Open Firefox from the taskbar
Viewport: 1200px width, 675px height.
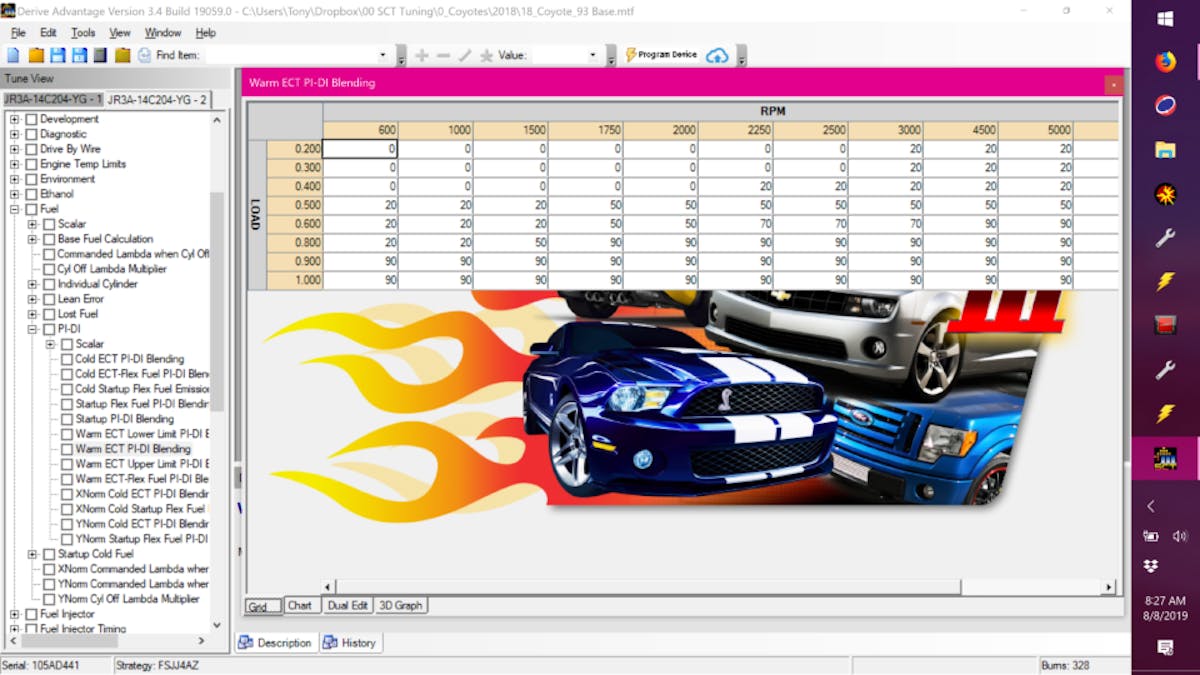pyautogui.click(x=1165, y=61)
